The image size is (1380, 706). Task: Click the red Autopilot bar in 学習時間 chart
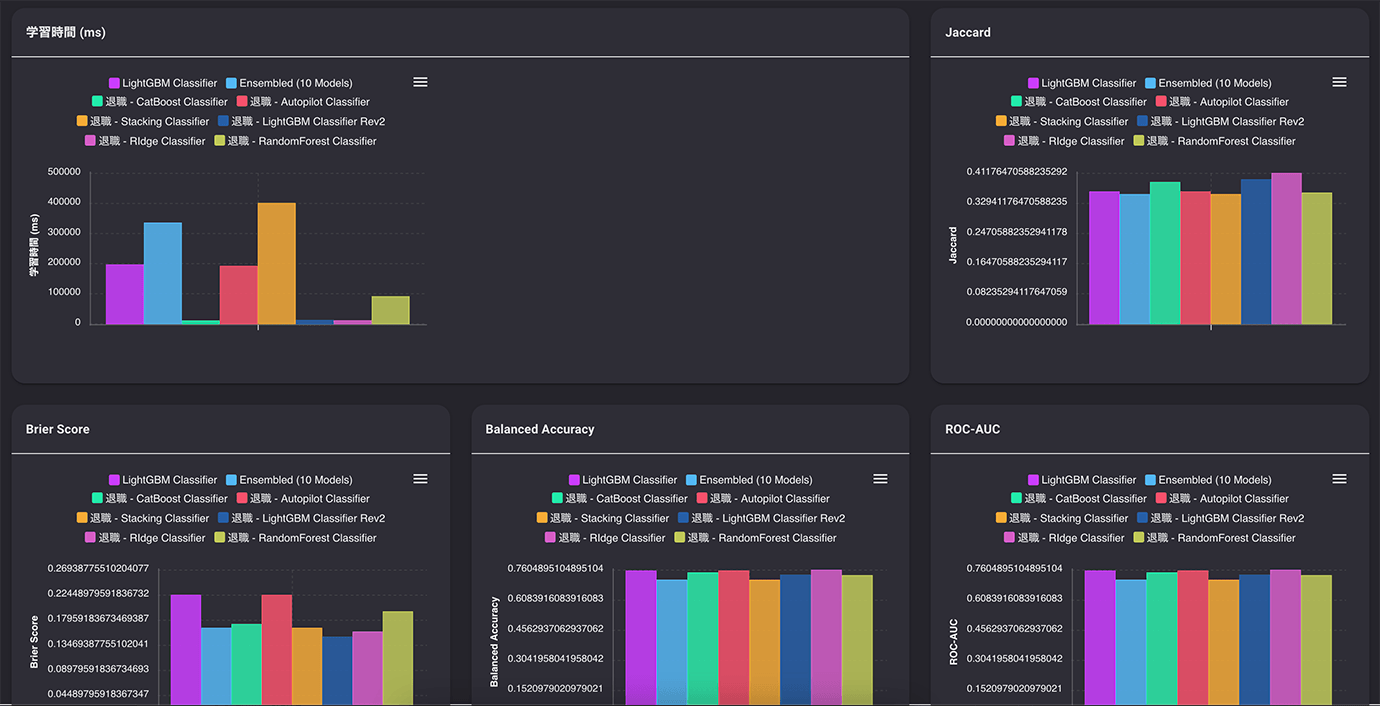pos(239,295)
